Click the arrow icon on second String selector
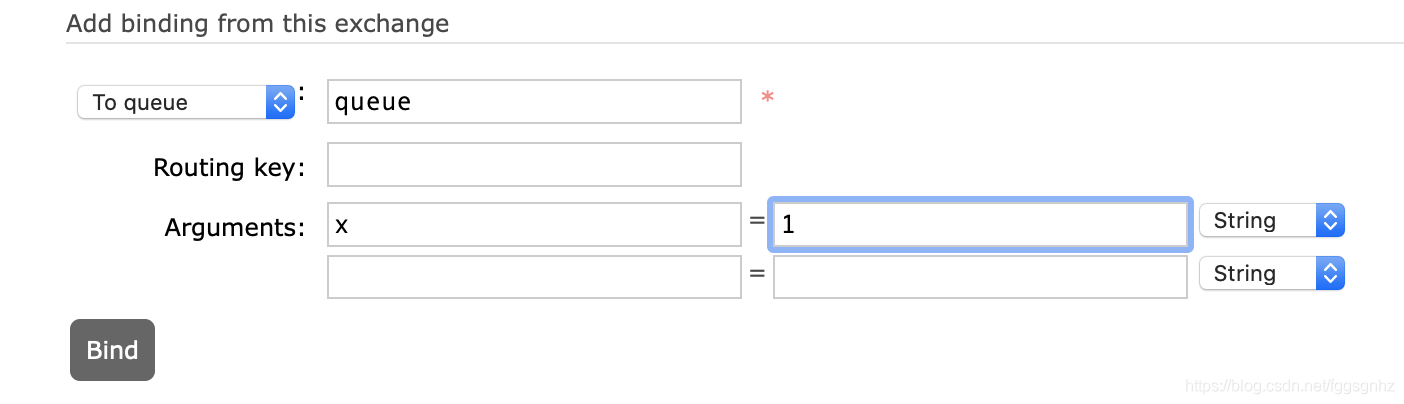 (1330, 273)
